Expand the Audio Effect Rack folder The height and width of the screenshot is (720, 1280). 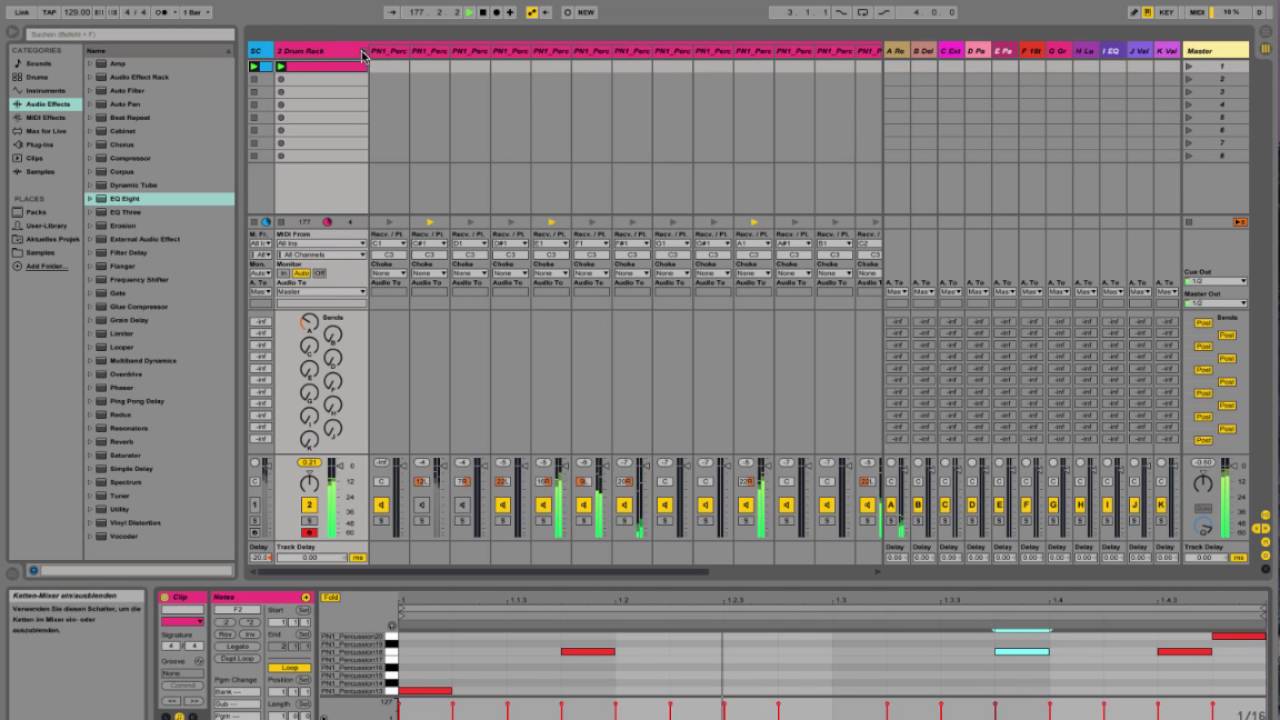tap(90, 77)
